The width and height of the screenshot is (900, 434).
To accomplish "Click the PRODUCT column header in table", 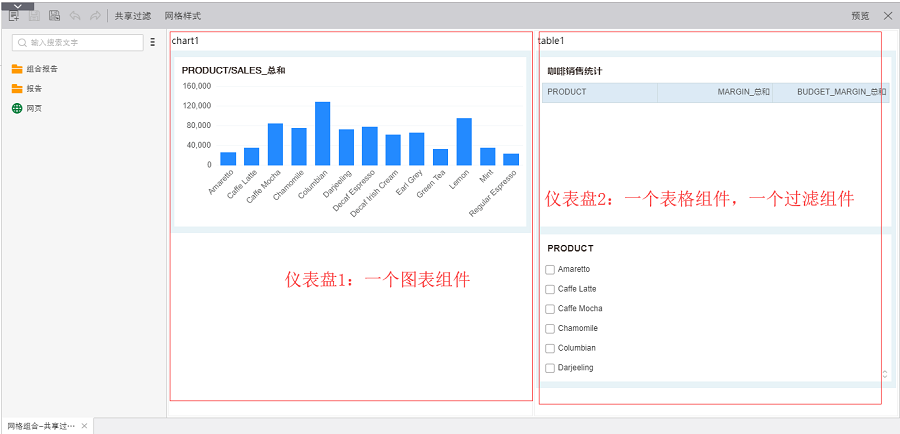I will pos(598,92).
